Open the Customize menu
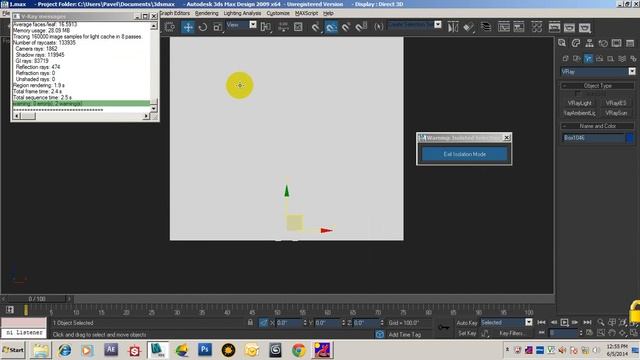Image resolution: width=640 pixels, height=360 pixels. (278, 13)
